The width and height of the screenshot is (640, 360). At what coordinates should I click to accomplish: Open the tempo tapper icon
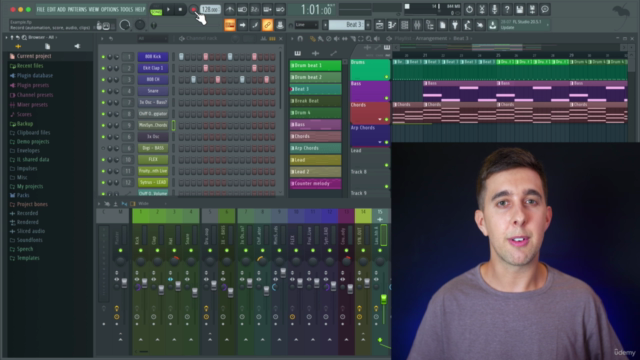coord(467,25)
